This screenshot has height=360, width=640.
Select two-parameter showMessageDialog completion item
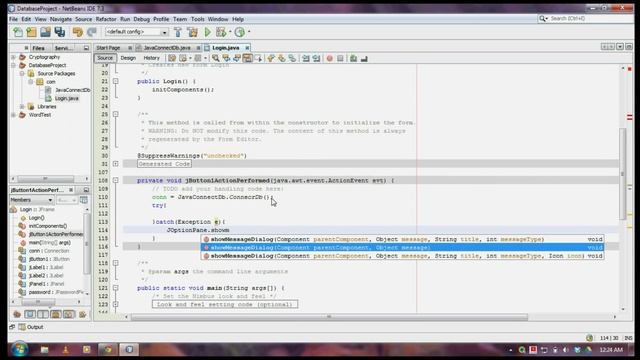(x=402, y=247)
